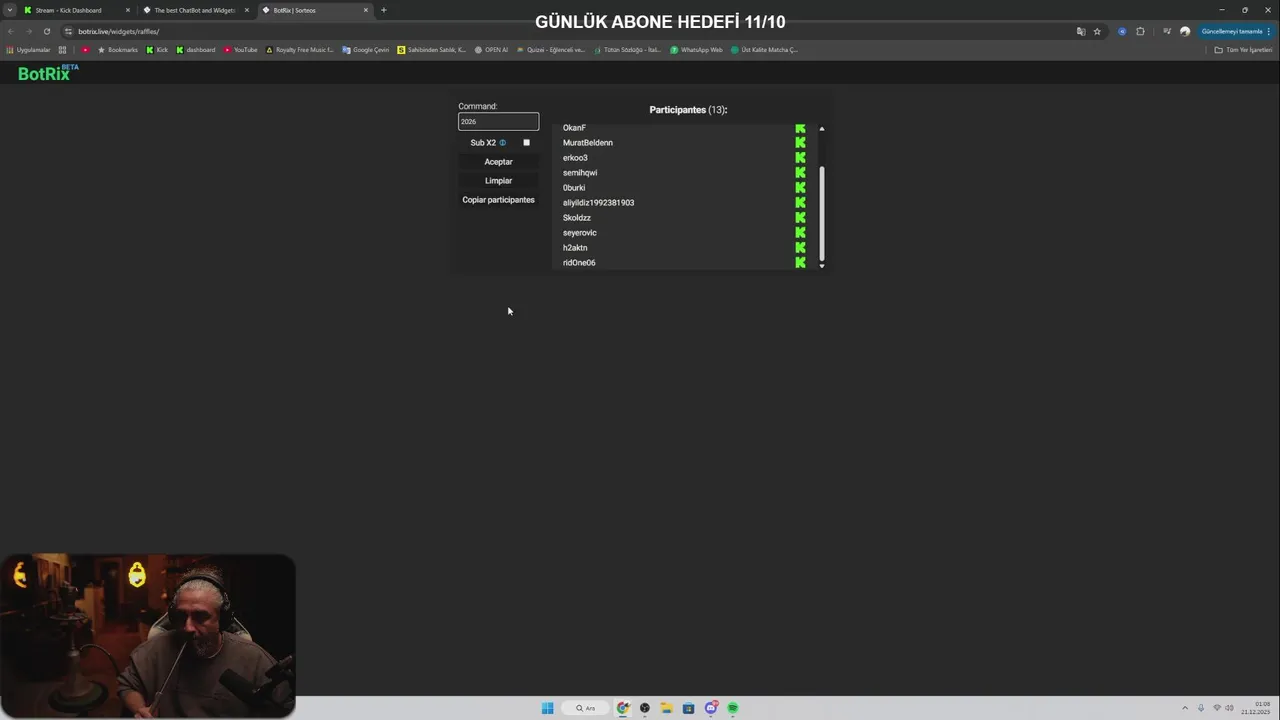Image resolution: width=1280 pixels, height=720 pixels.
Task: Click the Kick icon beside seyerovic
Action: click(x=800, y=233)
